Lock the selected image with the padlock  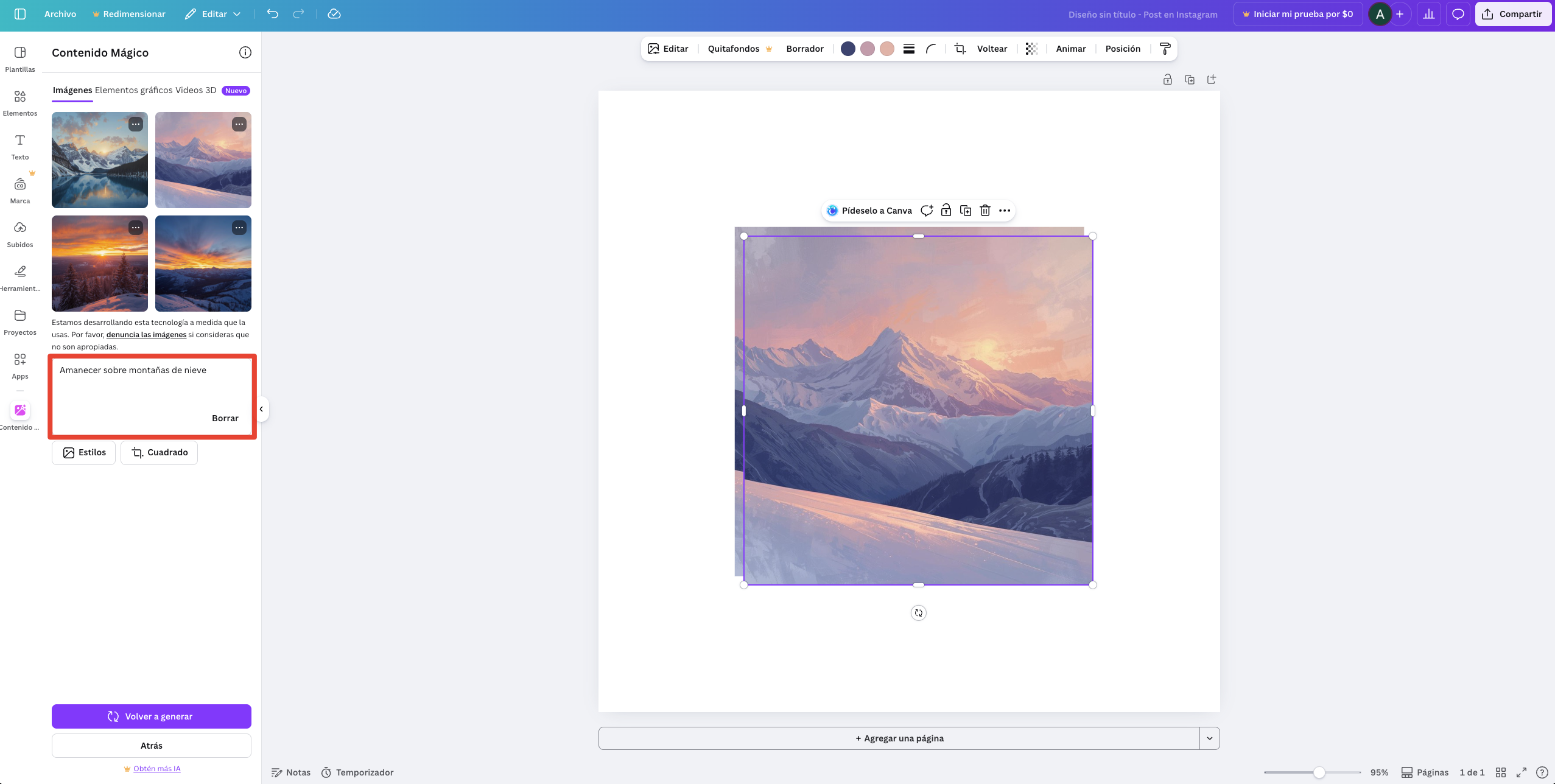click(x=945, y=210)
